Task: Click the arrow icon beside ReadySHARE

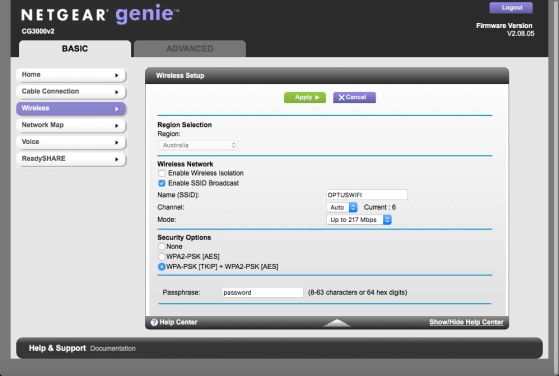Action: pos(117,159)
